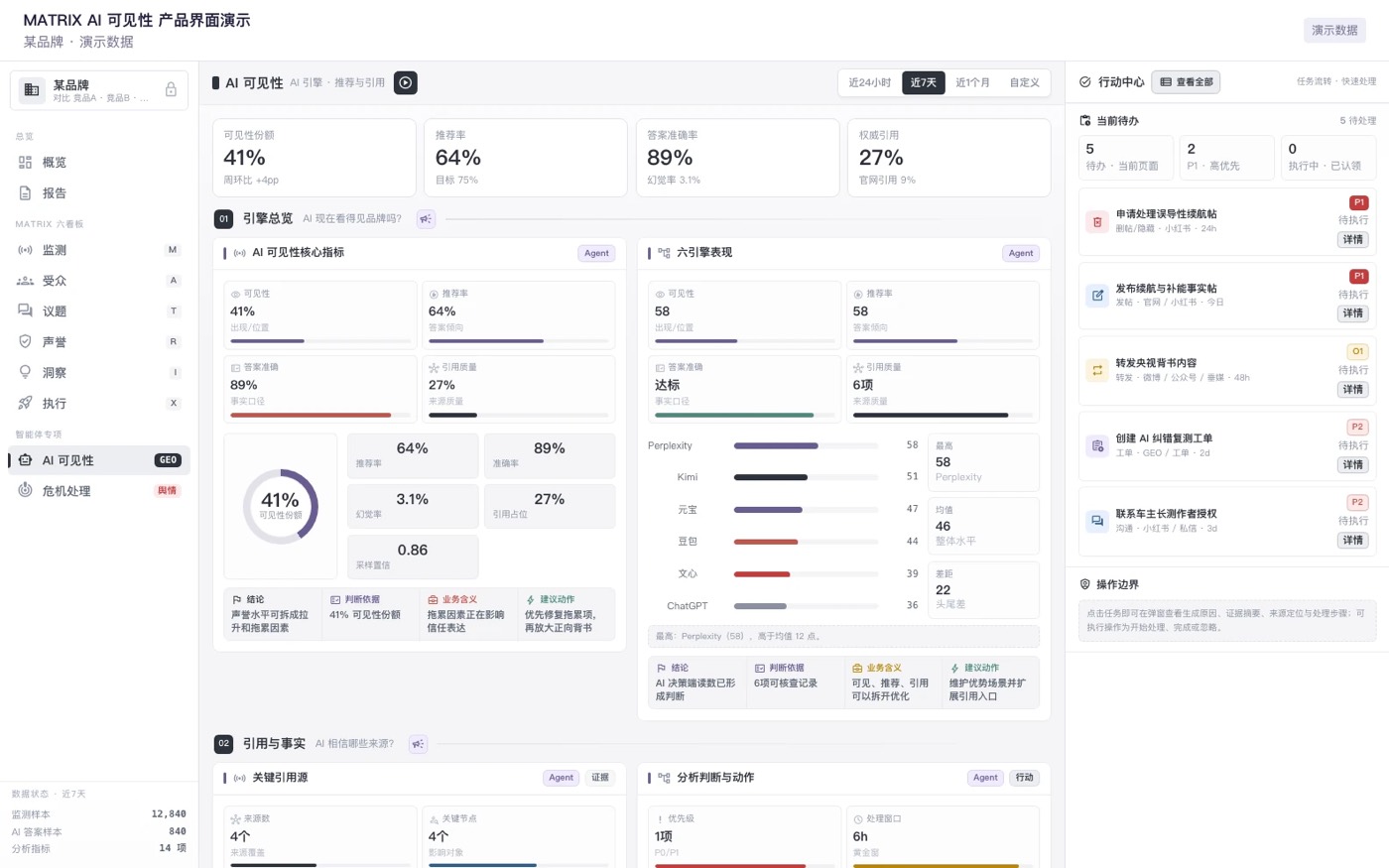The width and height of the screenshot is (1389, 868).
Task: Select the 近7天 time range tab
Action: click(924, 82)
